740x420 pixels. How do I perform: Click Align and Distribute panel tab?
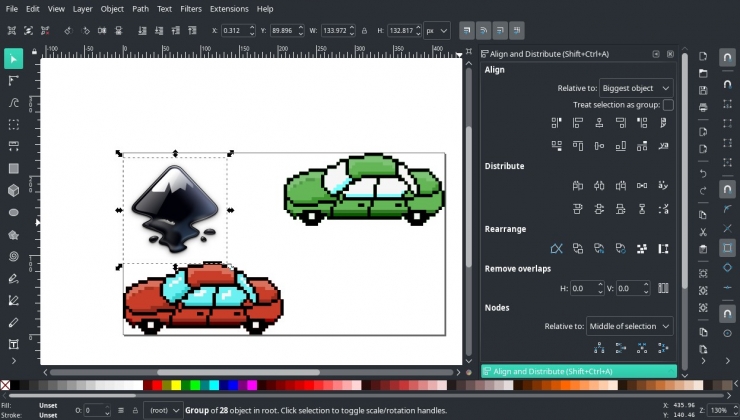(x=579, y=371)
